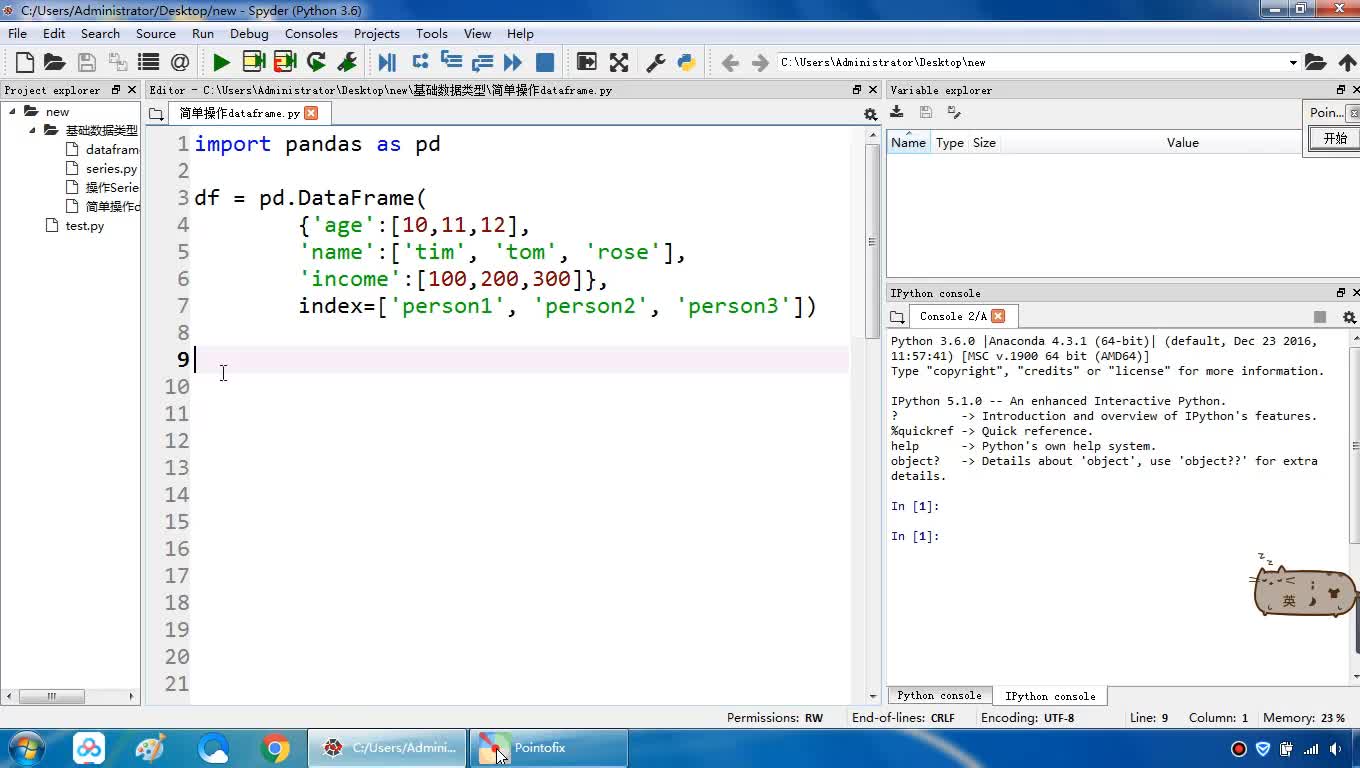Click the New file icon
The image size is (1360, 768).
(25, 63)
